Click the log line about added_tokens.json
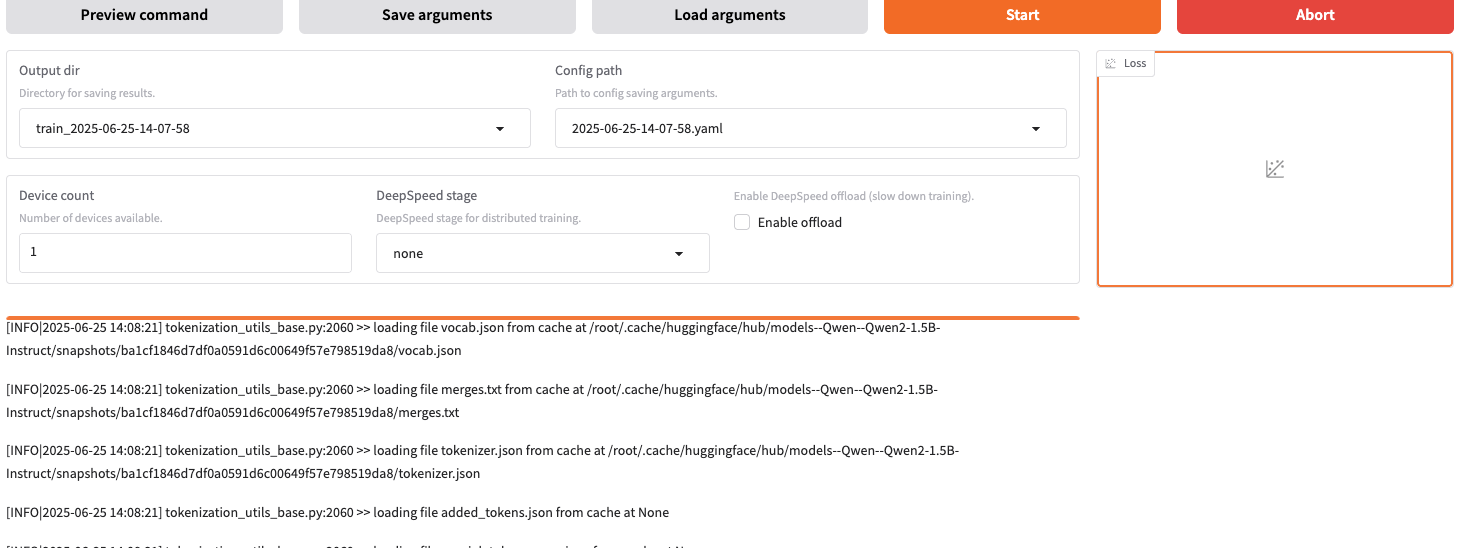Screen dimensions: 1467x548 point(337,513)
